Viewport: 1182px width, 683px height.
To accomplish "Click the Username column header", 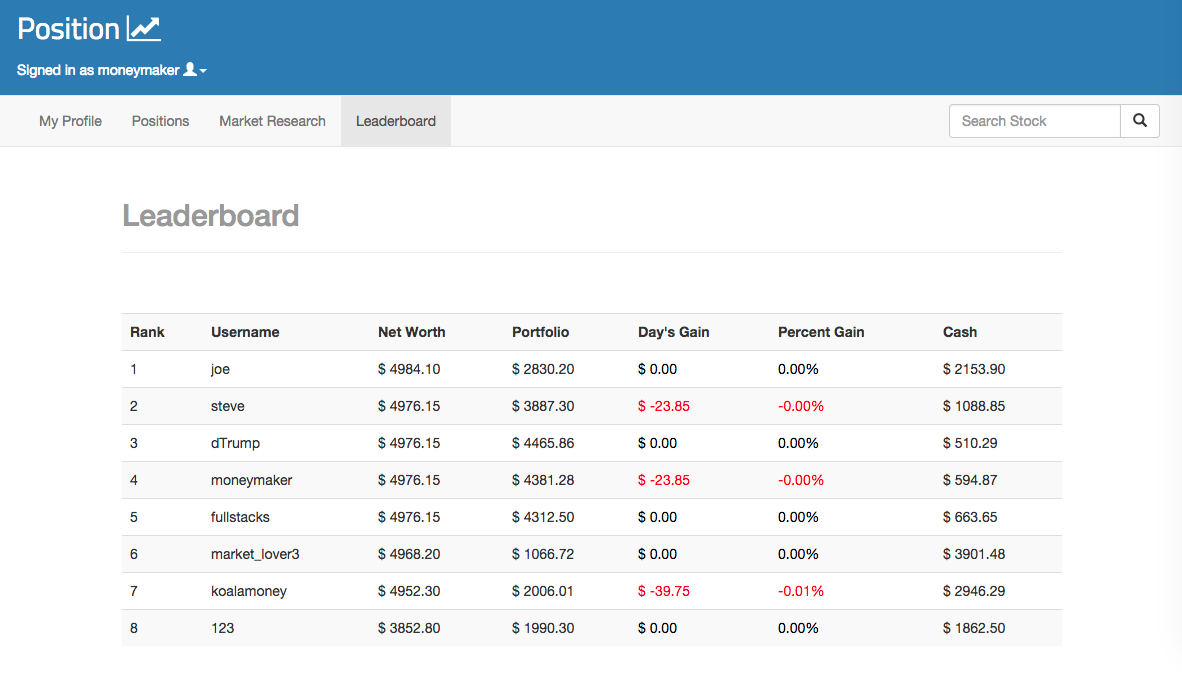I will [245, 332].
